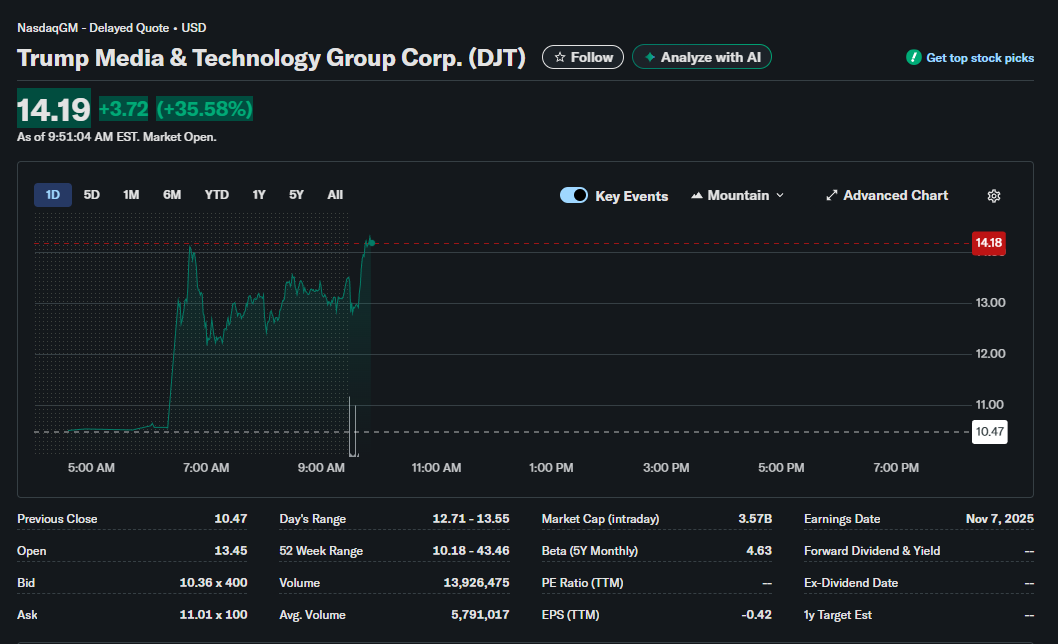This screenshot has height=644, width=1058.
Task: Toggle the Key Events switch
Action: [x=574, y=195]
